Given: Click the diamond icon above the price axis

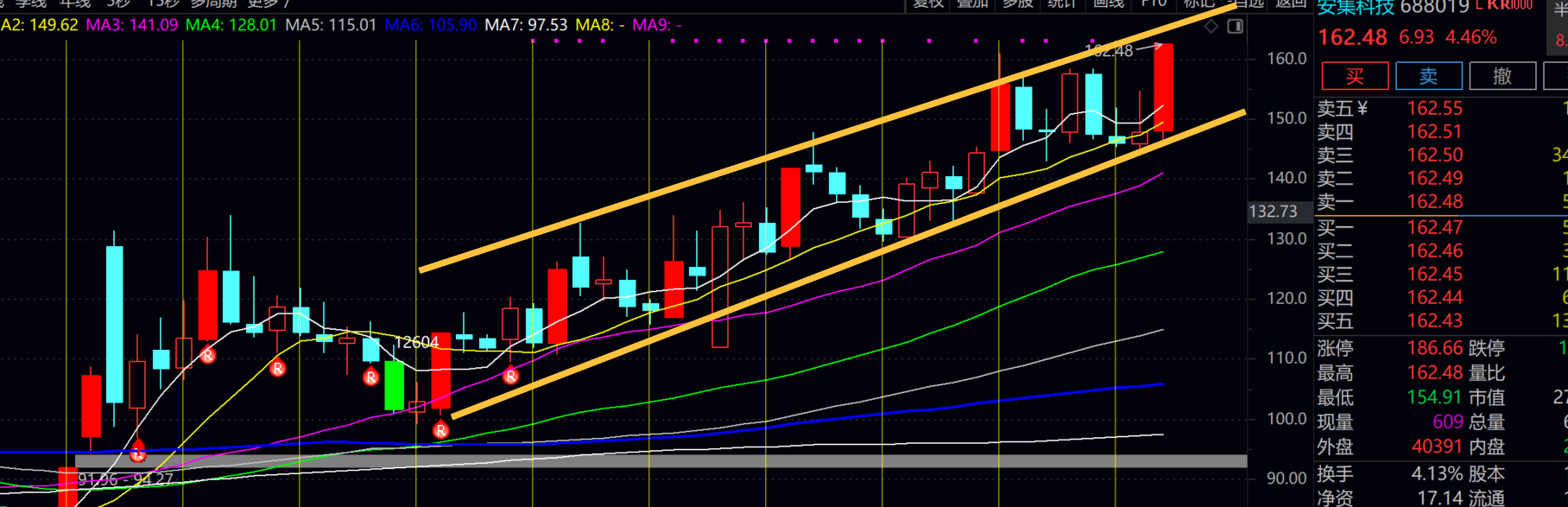Looking at the screenshot, I should pyautogui.click(x=1211, y=27).
